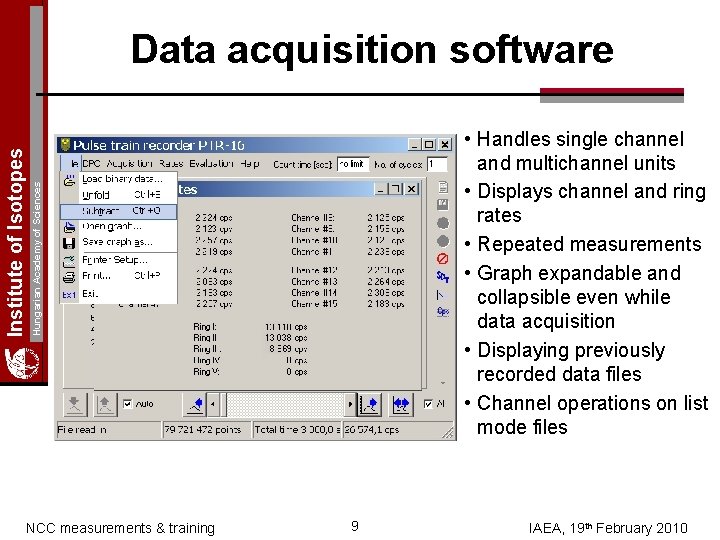Click the horizontal scrollbar left arrow
Image resolution: width=720 pixels, height=540 pixels.
pyautogui.click(x=213, y=405)
